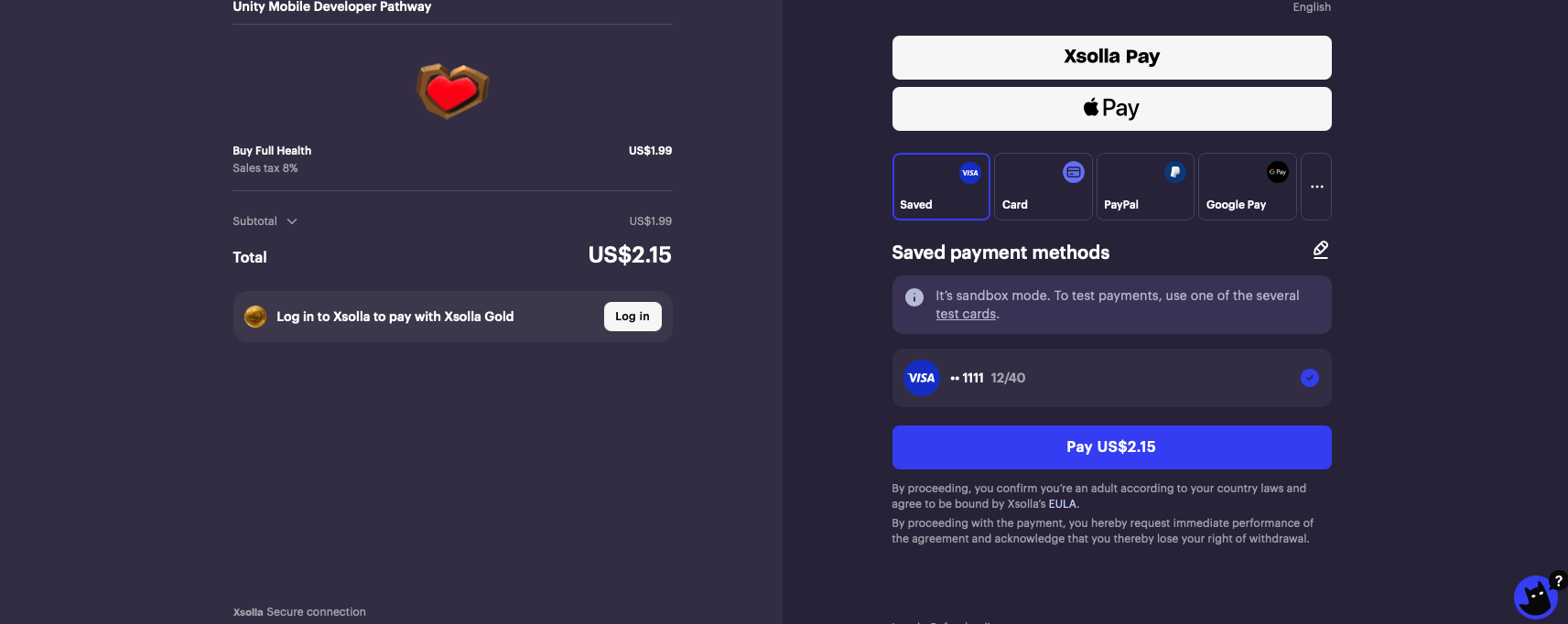
Task: Select the PayPal payment tab
Action: (x=1145, y=187)
